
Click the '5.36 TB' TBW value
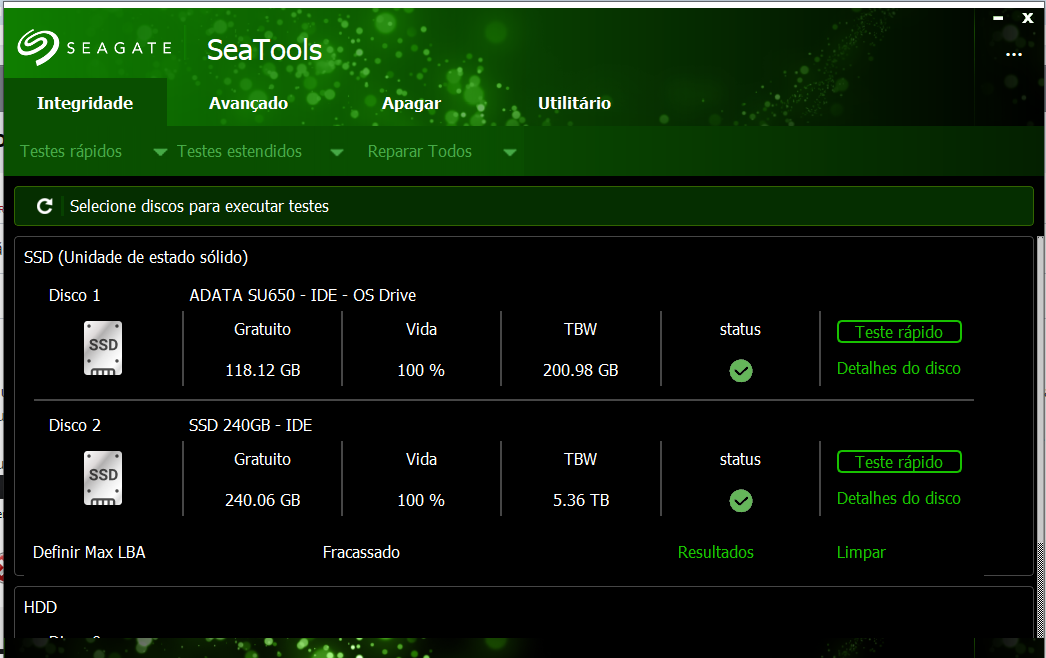(x=580, y=501)
